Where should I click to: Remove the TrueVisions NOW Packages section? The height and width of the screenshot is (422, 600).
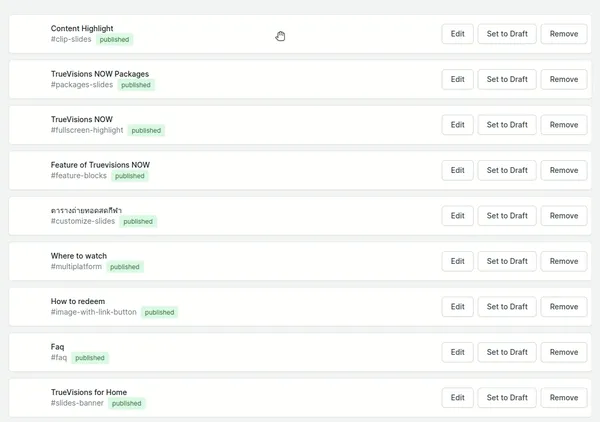[564, 79]
